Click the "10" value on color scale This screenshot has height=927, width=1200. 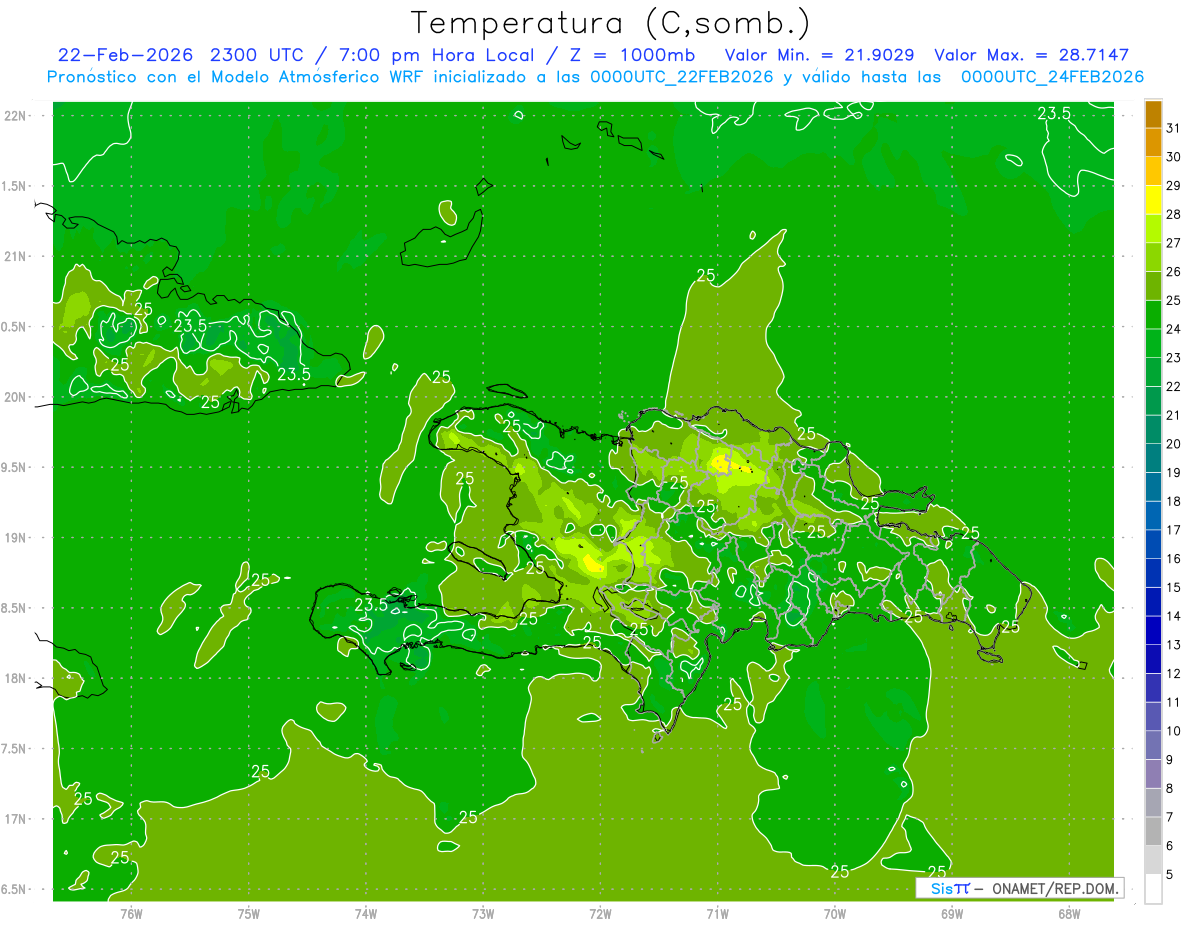[1173, 731]
